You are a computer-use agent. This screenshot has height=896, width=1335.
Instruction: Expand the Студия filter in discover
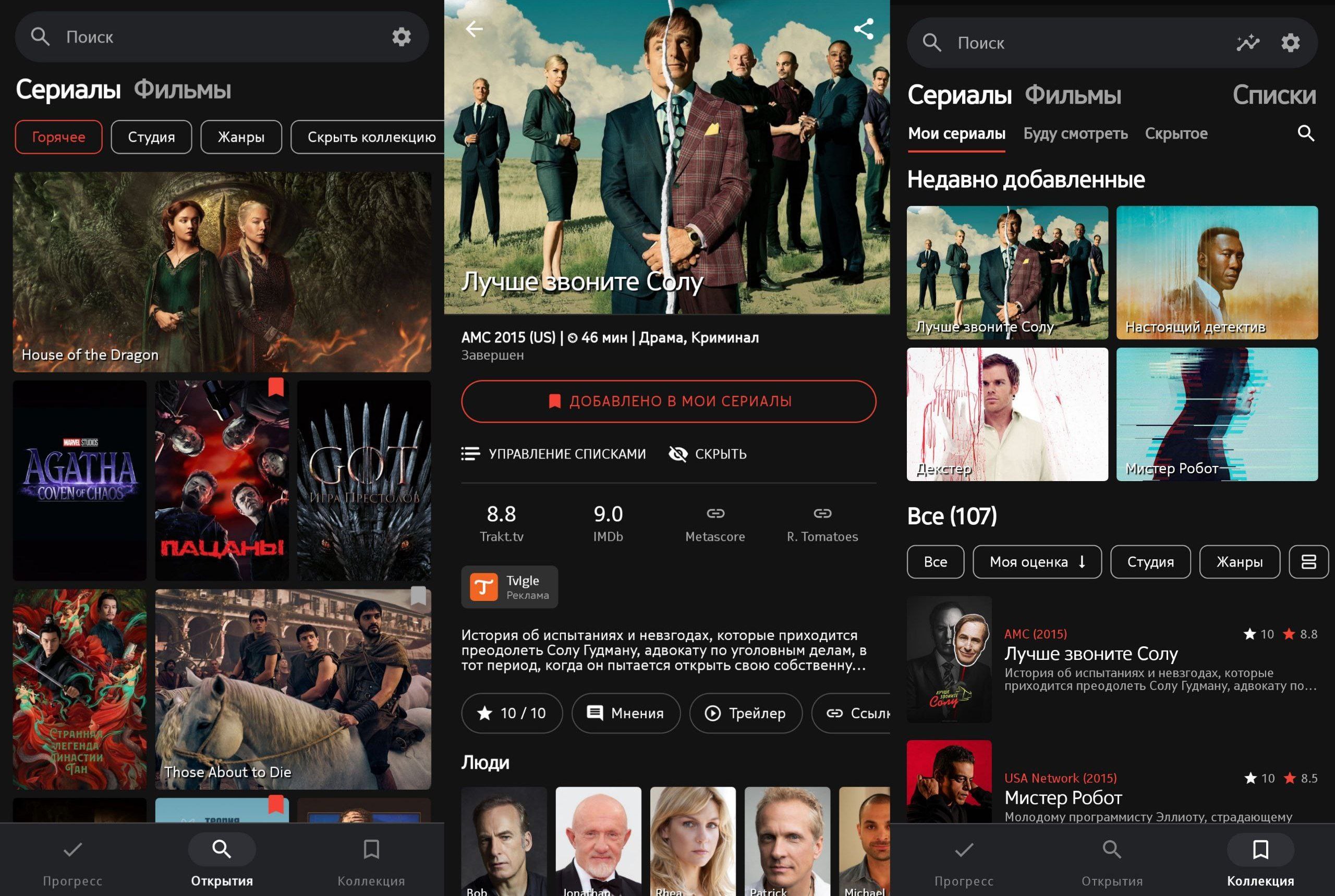tap(151, 137)
